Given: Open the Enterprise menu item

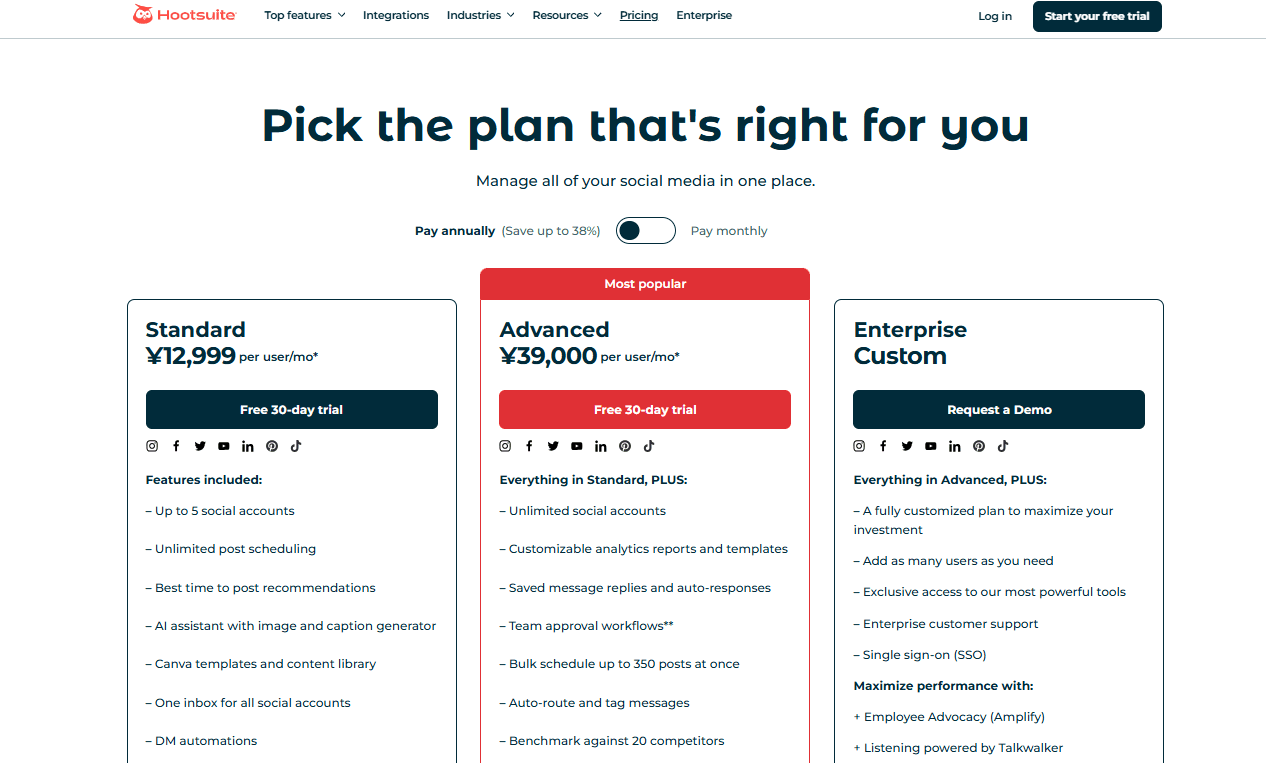Looking at the screenshot, I should point(704,15).
